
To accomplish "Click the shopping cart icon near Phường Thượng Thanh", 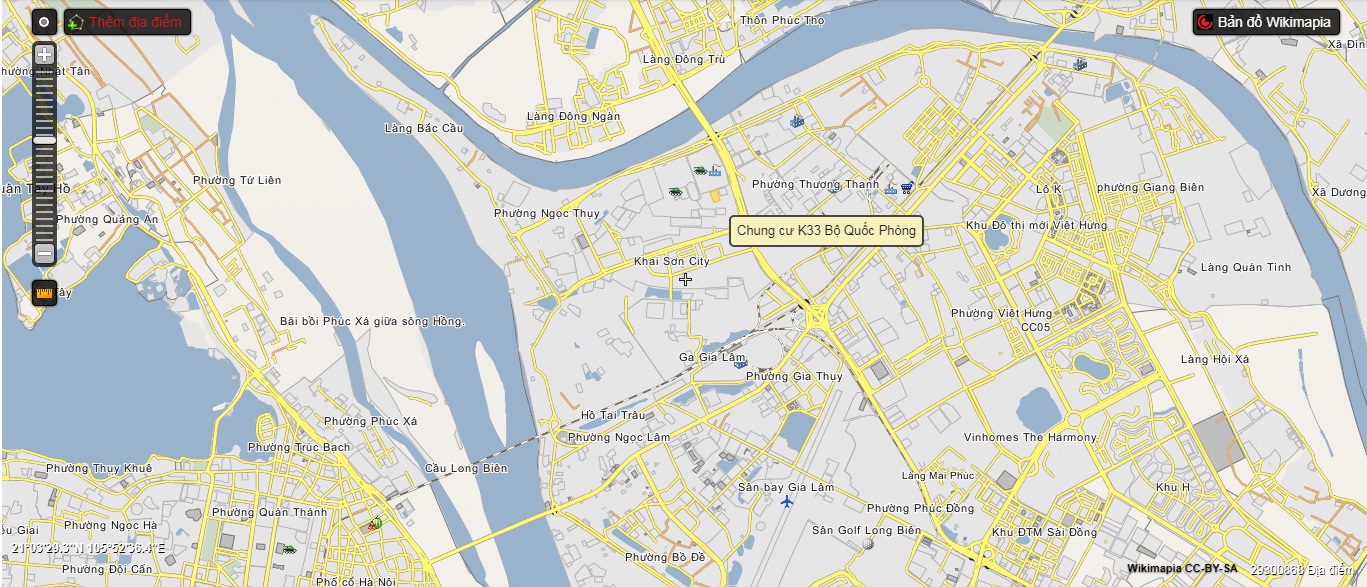I will [906, 187].
